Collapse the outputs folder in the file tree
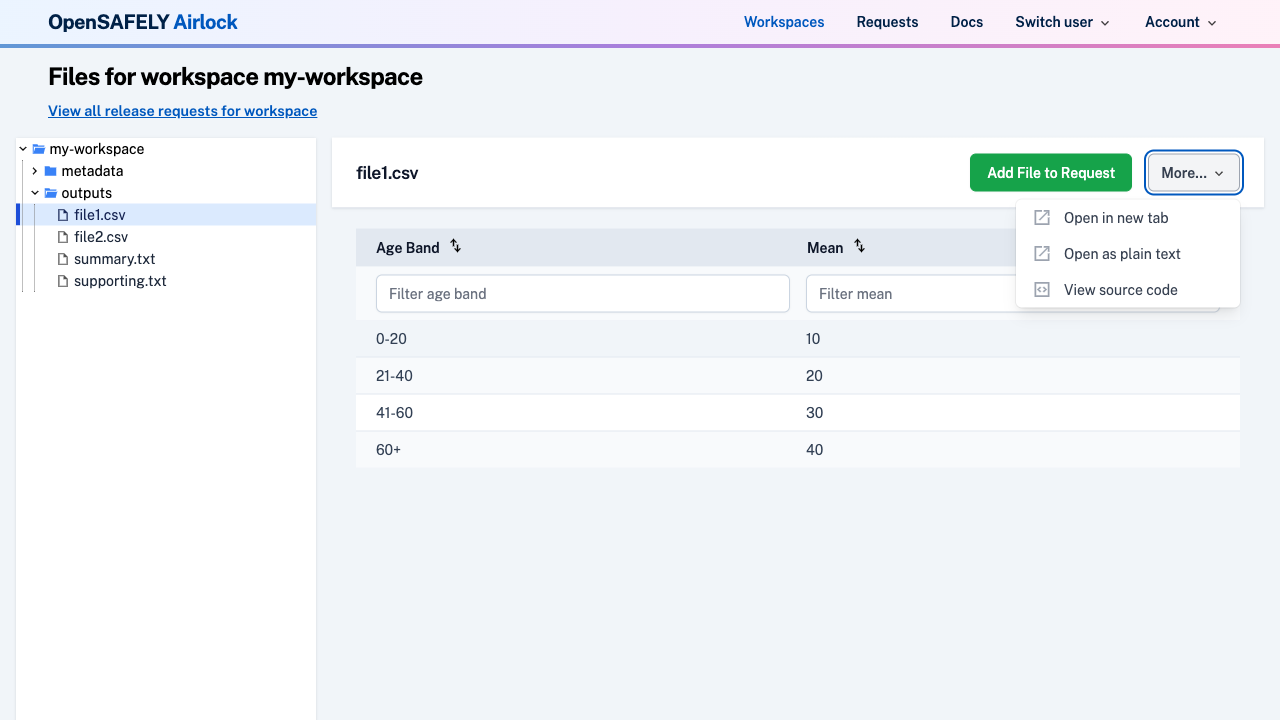The image size is (1280, 720). pos(34,192)
